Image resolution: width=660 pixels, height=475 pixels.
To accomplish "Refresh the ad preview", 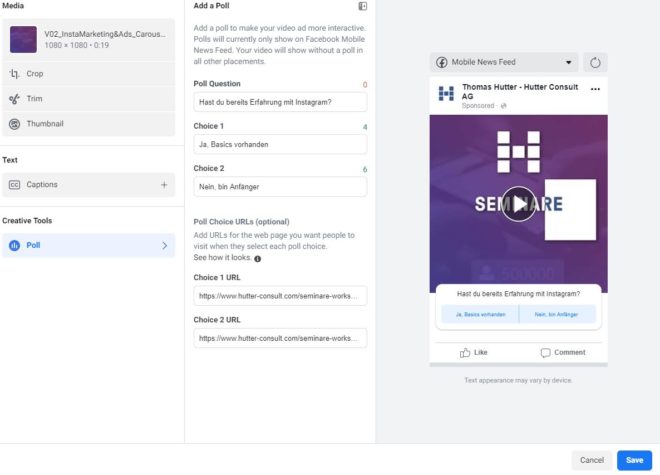I will [x=595, y=63].
